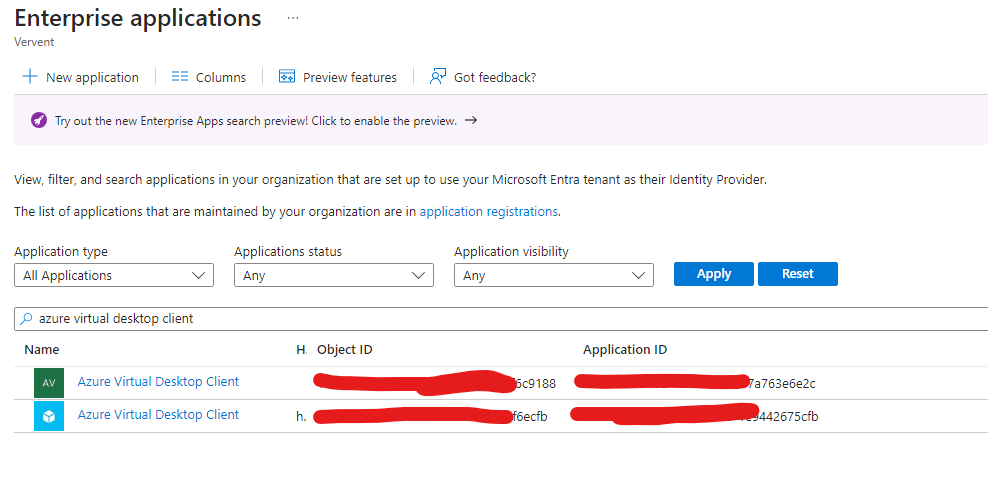Click the search box containing azure virtual desktop client

501,319
